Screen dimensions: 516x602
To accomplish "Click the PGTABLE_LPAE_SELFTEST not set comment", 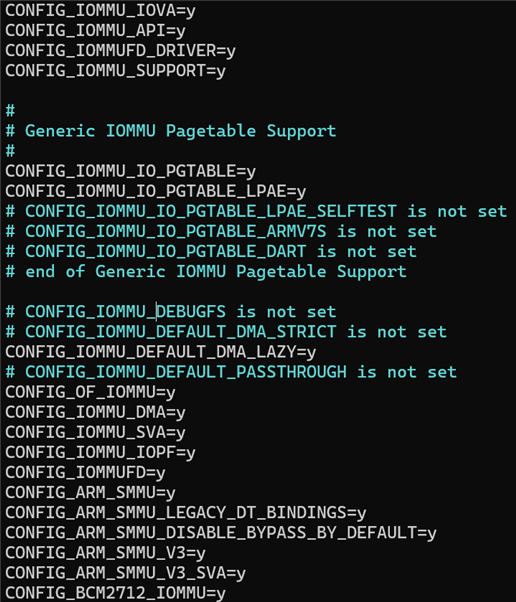I will click(x=256, y=211).
